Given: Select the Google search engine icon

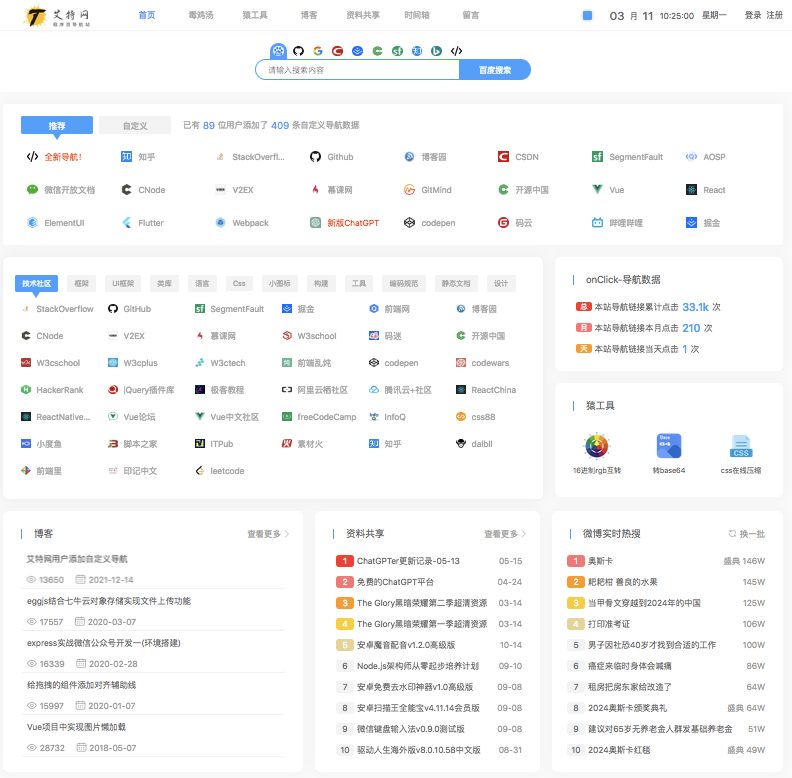Looking at the screenshot, I should (318, 51).
